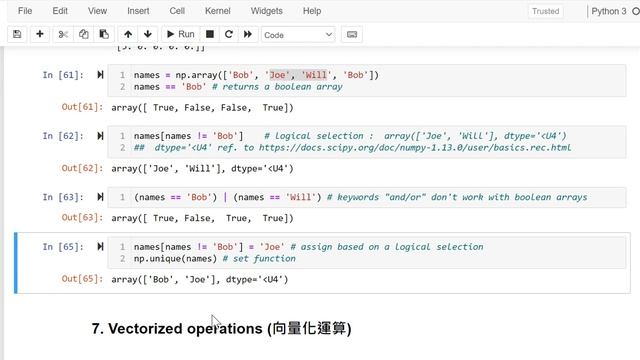Open the View menu
Viewport: 640px width, 360px height.
click(x=98, y=11)
